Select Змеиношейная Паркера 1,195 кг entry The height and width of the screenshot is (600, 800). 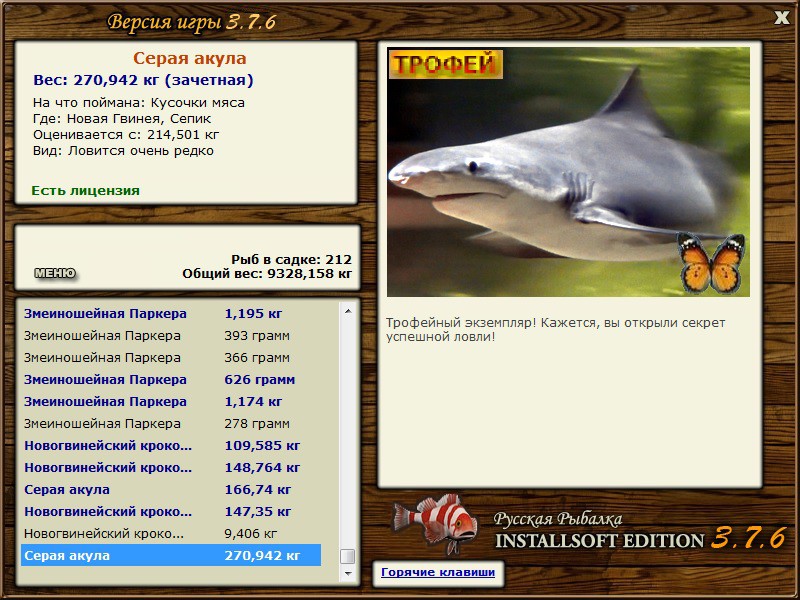171,313
